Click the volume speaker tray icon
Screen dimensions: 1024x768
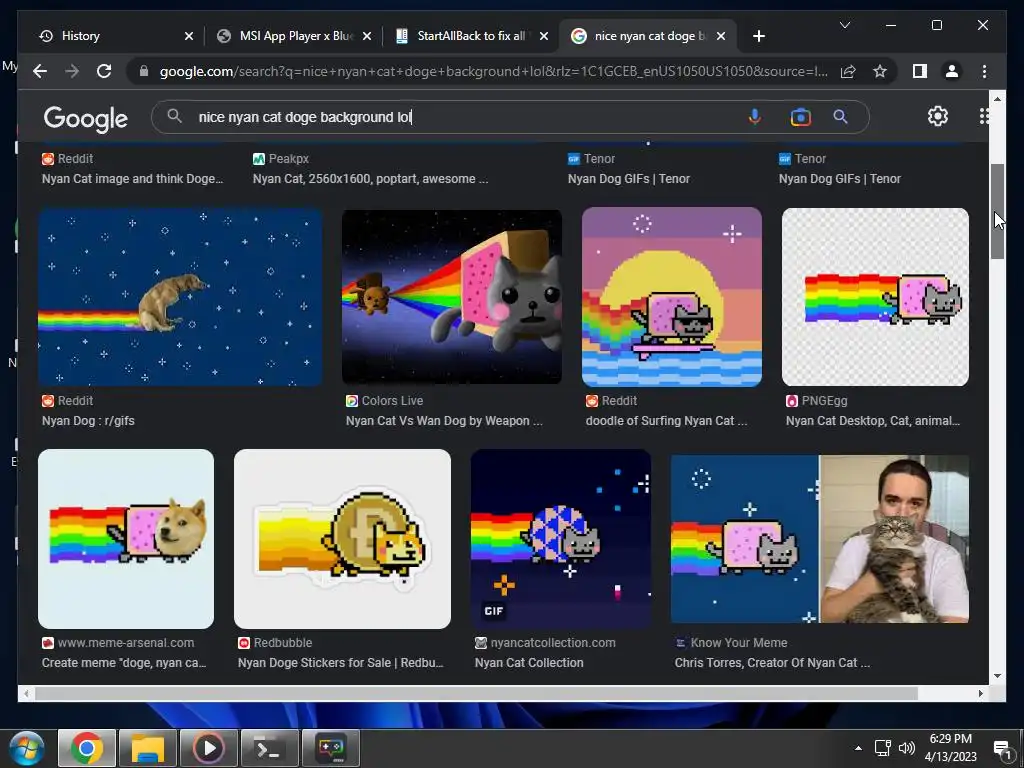(906, 748)
